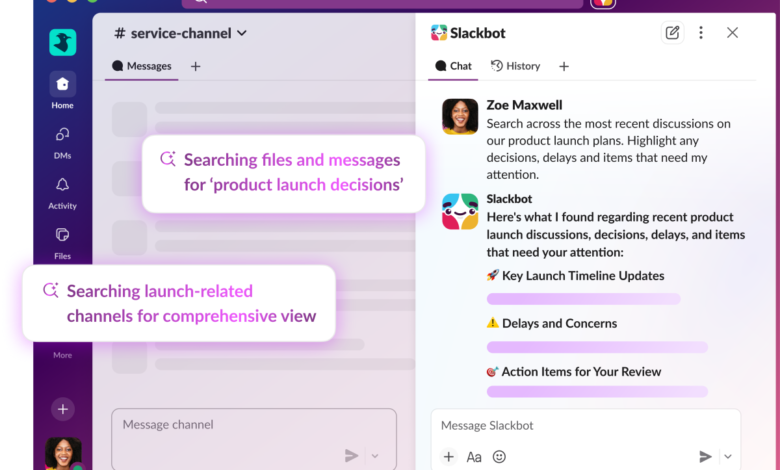Click More in the sidebar
This screenshot has height=470, width=780.
(63, 355)
